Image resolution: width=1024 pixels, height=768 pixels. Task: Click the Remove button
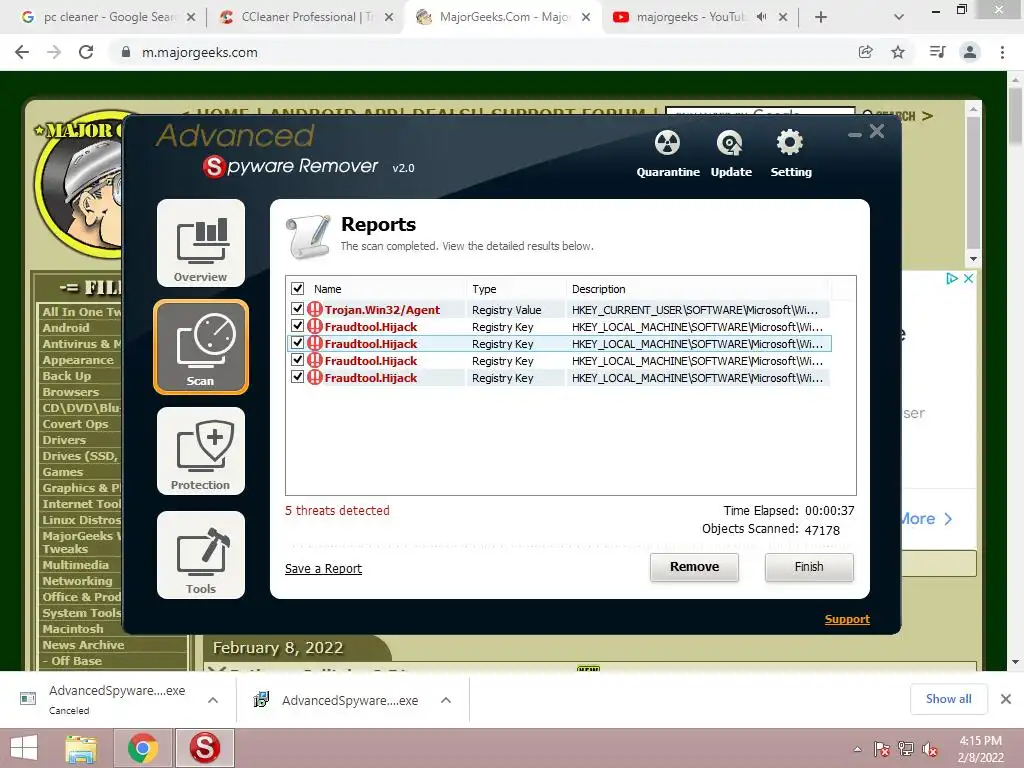[694, 567]
